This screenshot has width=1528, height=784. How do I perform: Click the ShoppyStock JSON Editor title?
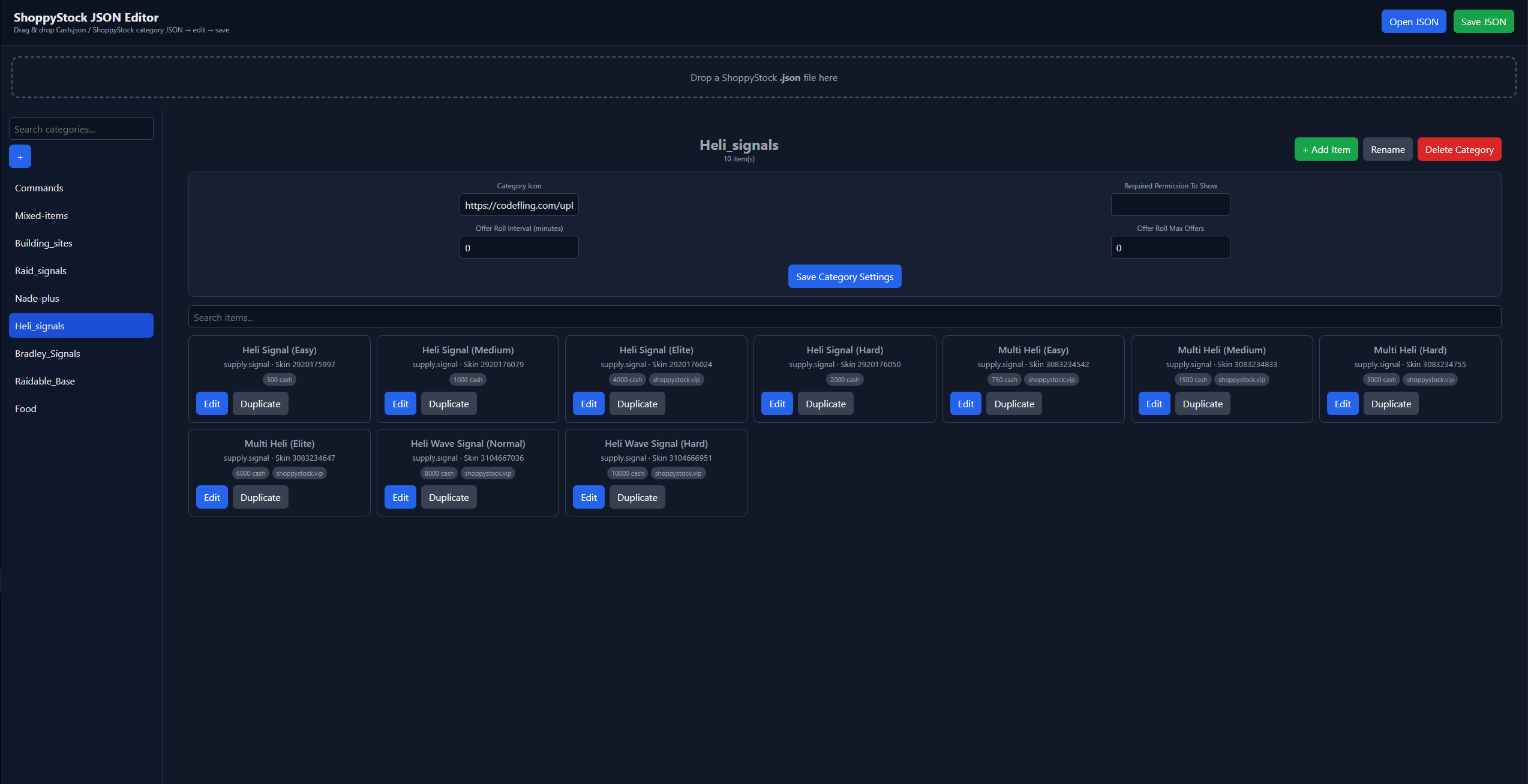pos(86,17)
